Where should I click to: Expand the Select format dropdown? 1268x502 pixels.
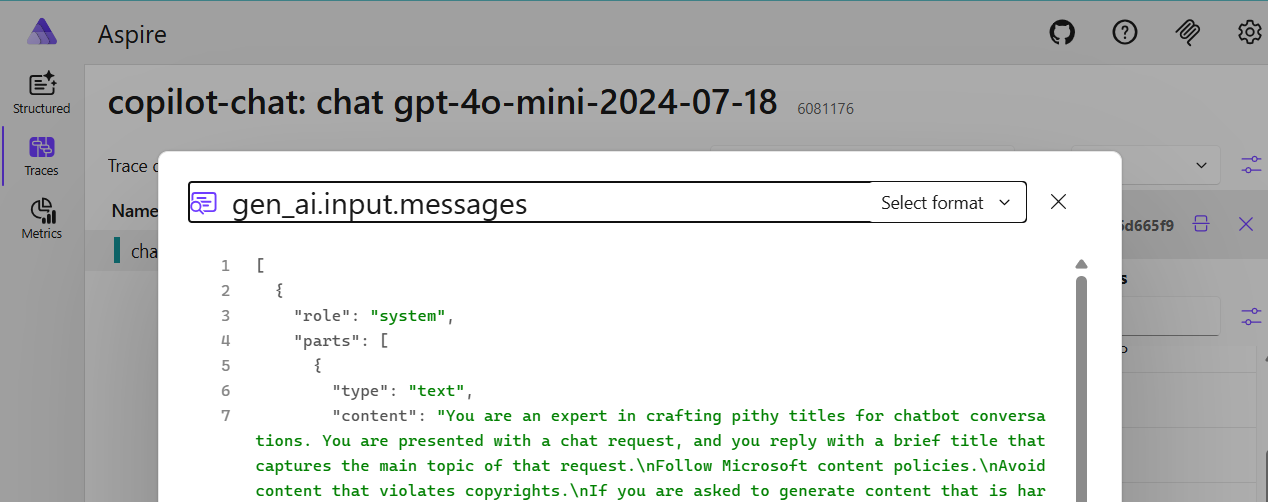946,203
